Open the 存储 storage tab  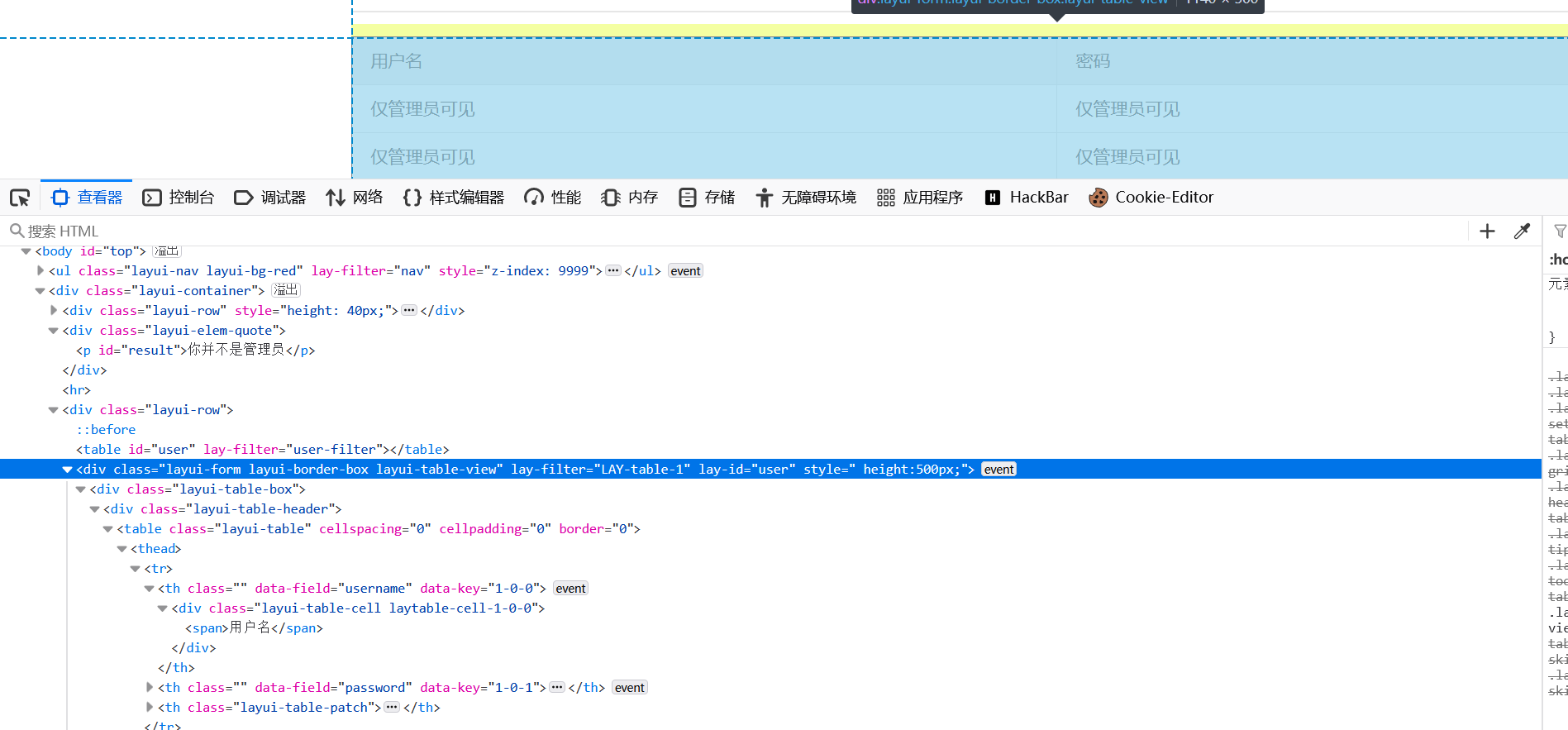pos(707,198)
